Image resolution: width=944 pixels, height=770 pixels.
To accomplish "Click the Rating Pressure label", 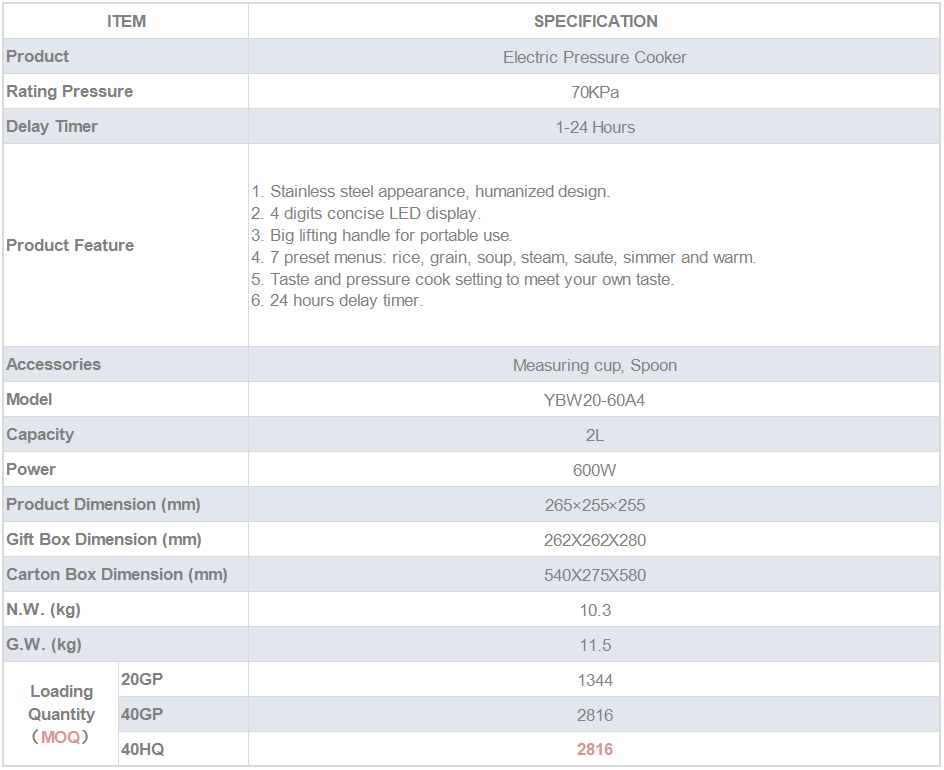I will coord(70,92).
